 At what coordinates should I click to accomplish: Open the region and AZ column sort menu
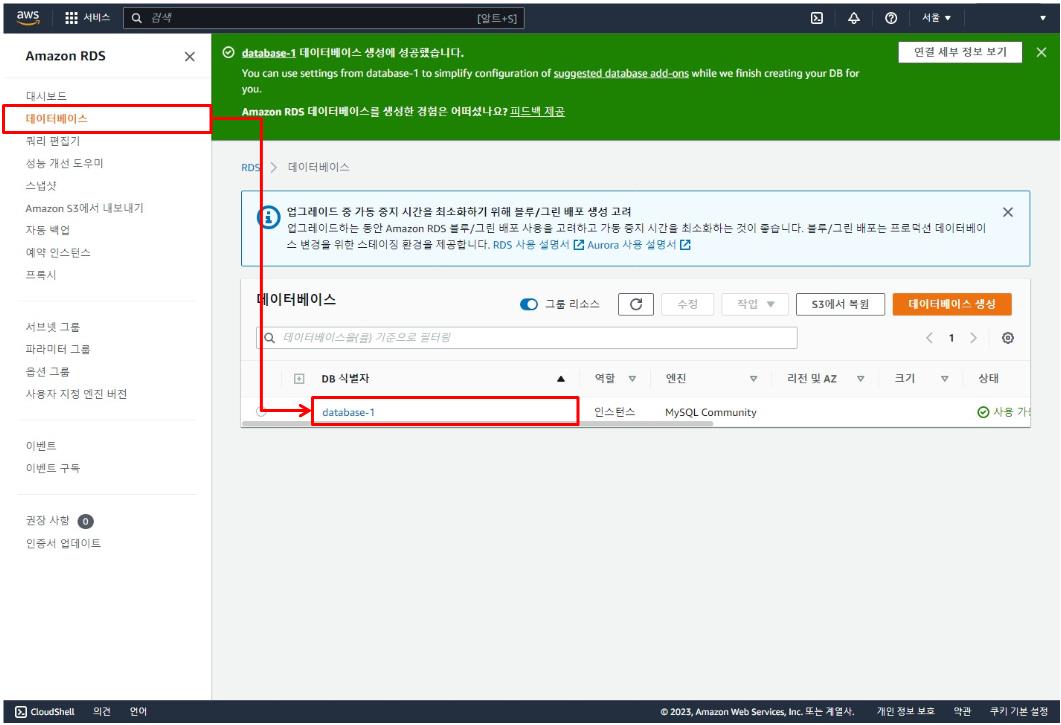(860, 379)
